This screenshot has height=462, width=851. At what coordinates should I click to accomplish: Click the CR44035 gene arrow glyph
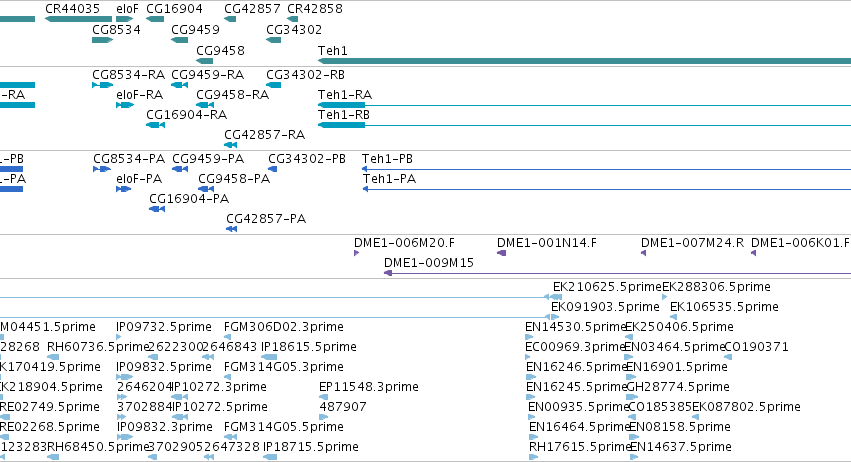pyautogui.click(x=78, y=19)
